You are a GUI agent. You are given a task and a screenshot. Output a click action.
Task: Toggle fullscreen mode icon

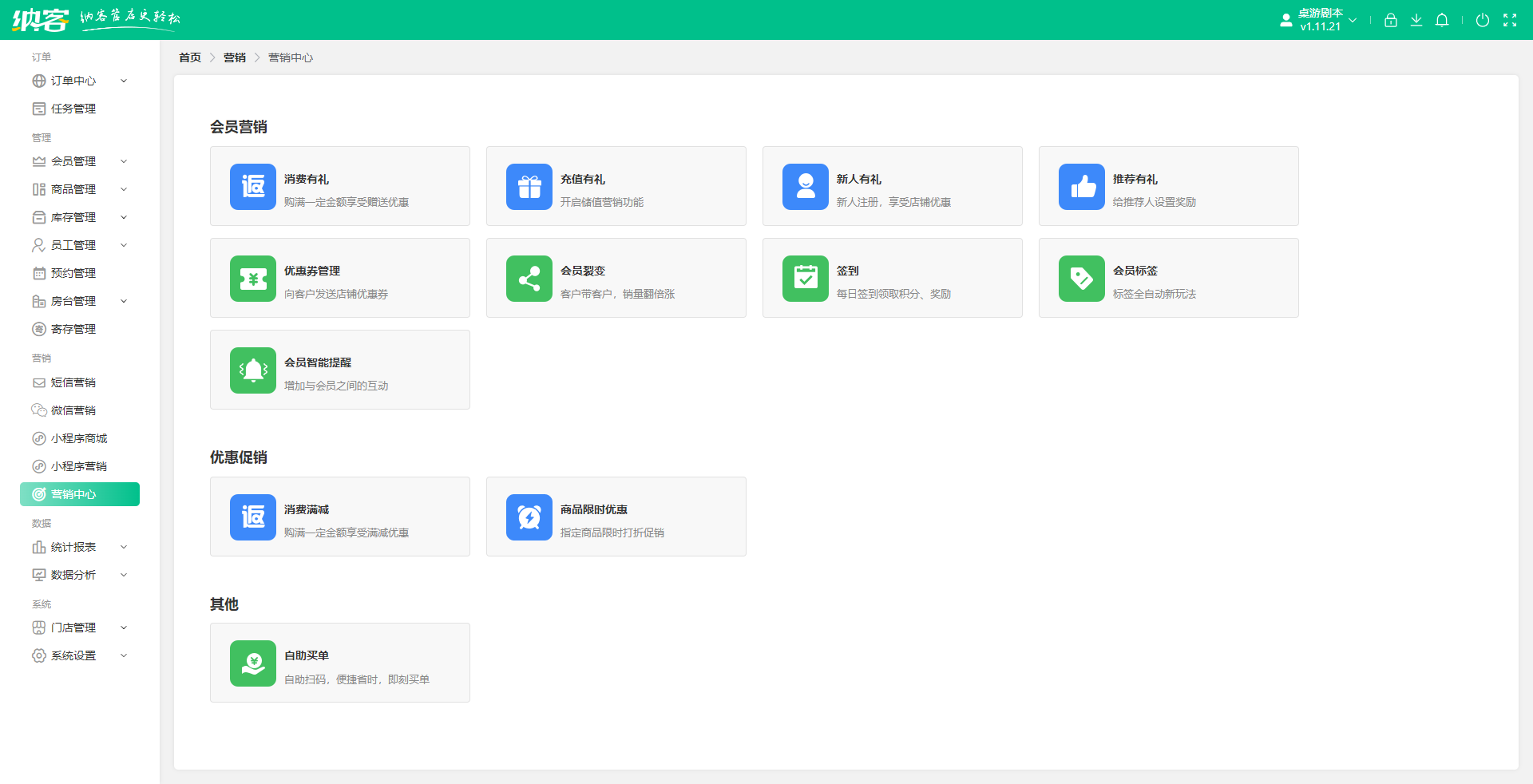1509,21
